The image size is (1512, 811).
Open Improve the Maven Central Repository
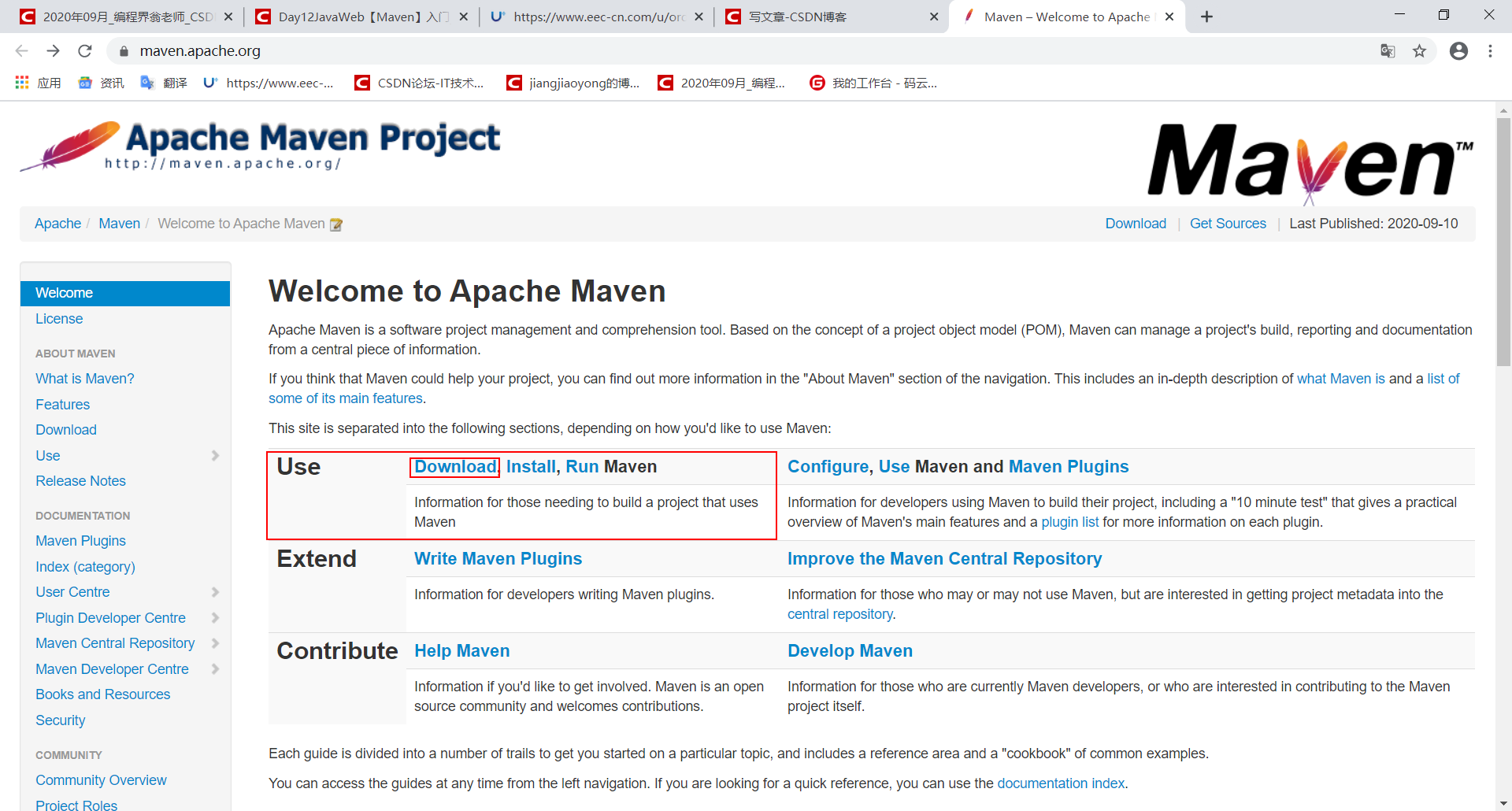click(944, 559)
